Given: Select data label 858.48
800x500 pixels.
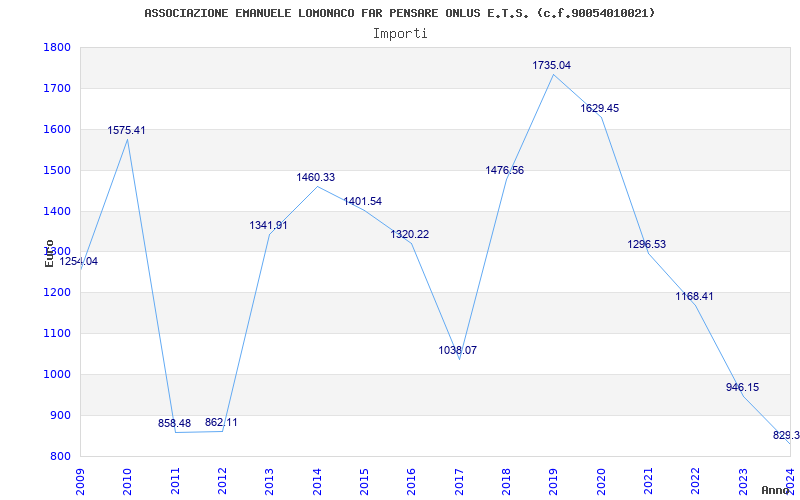Looking at the screenshot, I should (x=174, y=423).
